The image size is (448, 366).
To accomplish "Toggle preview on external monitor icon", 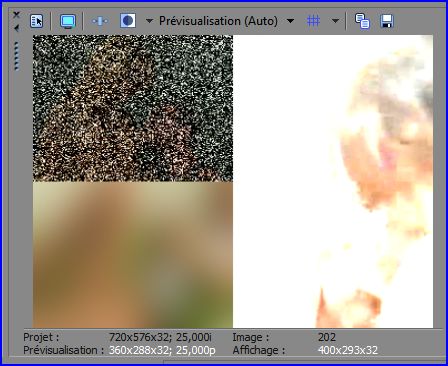I will (x=68, y=21).
